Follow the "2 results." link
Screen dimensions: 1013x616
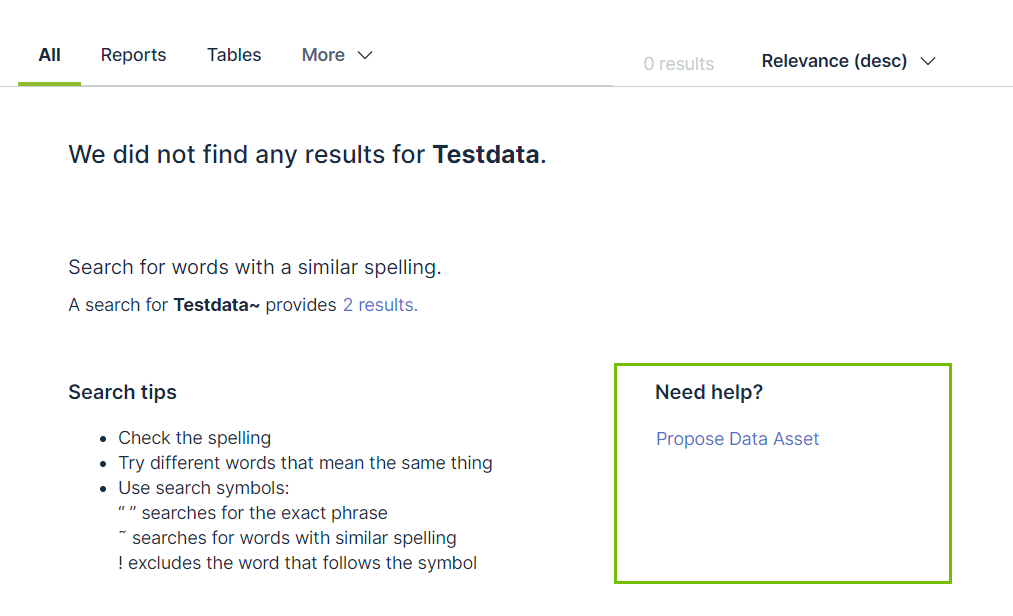(x=380, y=305)
